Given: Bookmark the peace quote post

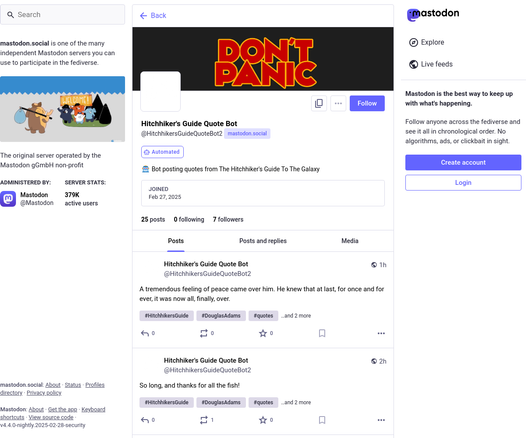Looking at the screenshot, I should point(322,333).
